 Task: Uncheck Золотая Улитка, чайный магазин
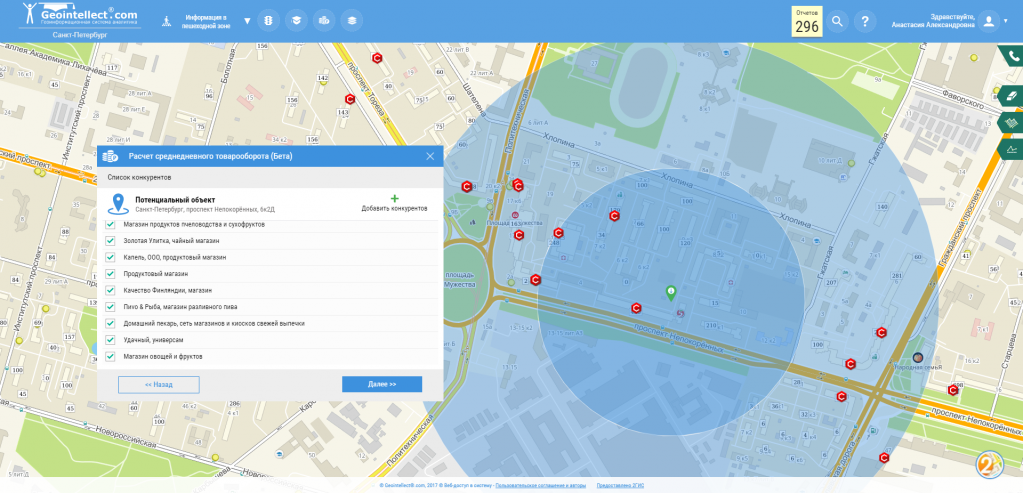110,241
